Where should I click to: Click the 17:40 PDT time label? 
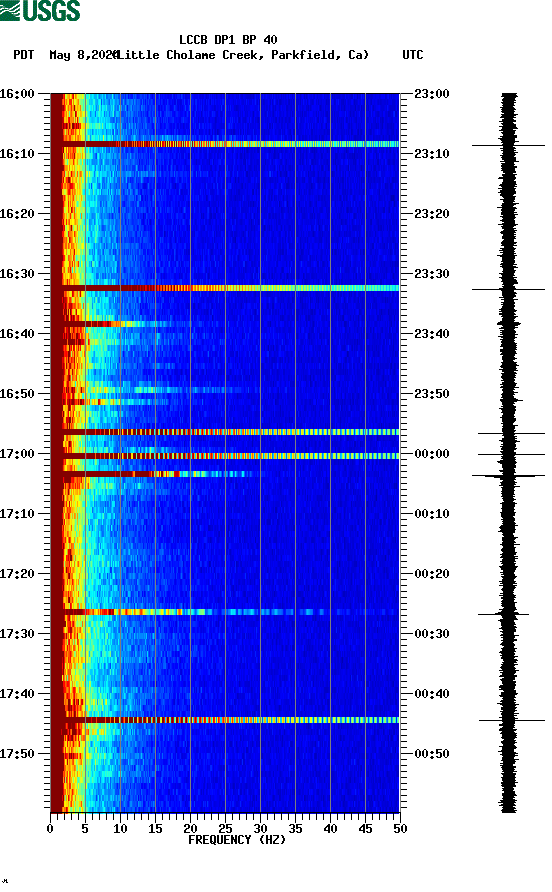[17, 693]
